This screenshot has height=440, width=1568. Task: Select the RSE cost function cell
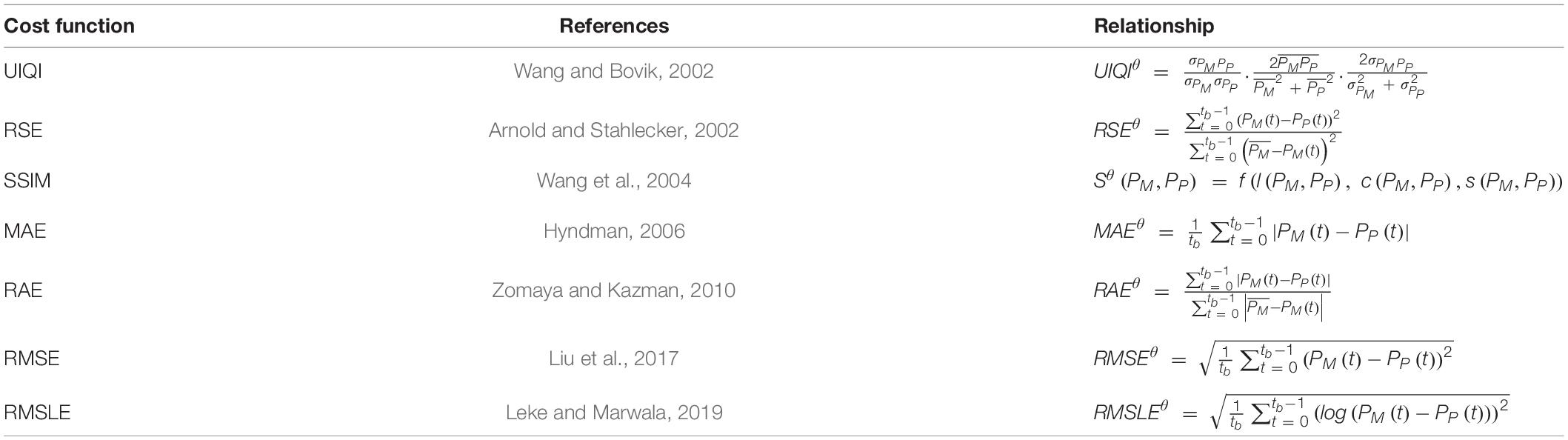click(x=23, y=130)
